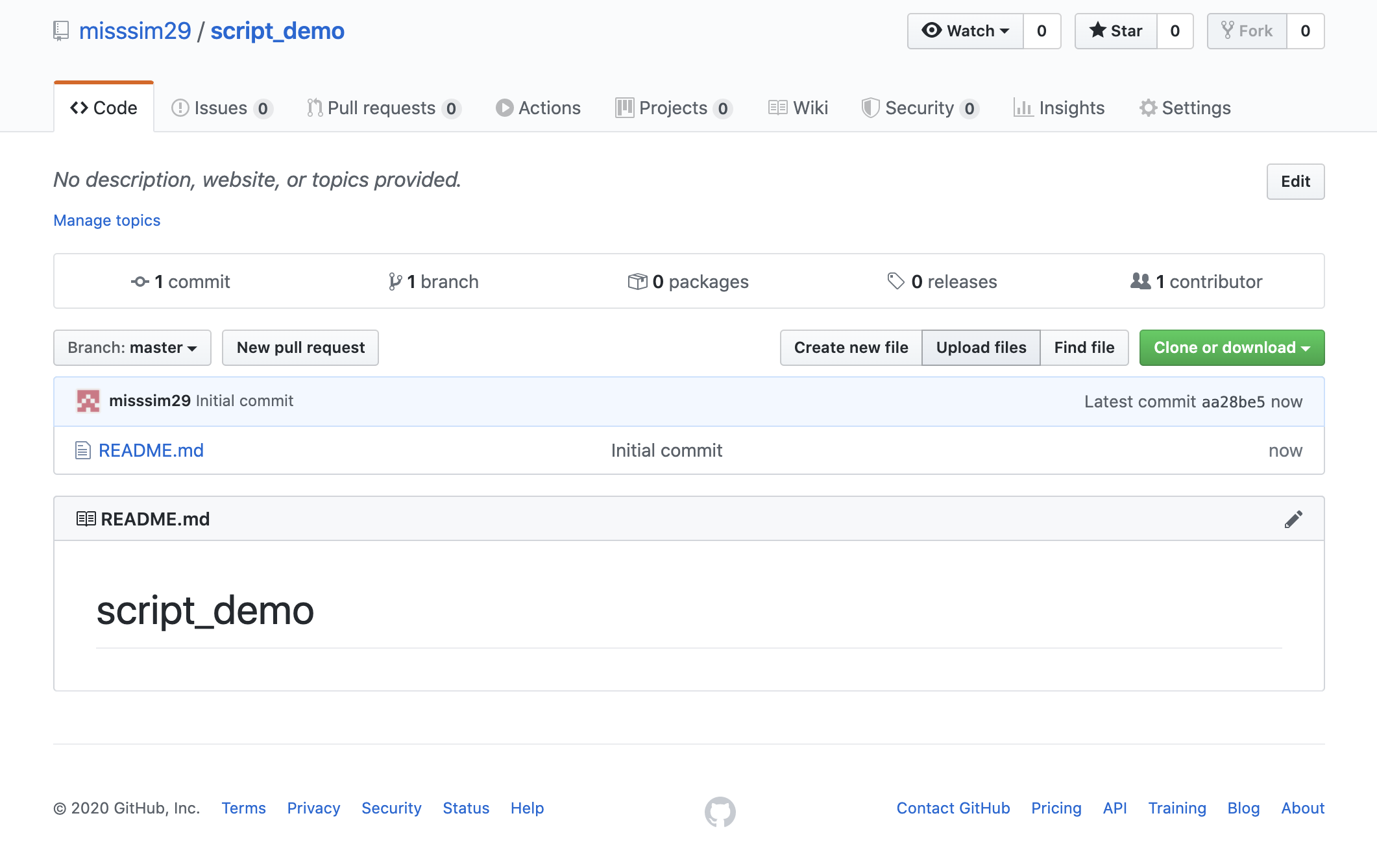Screen dimensions: 1377x868
Task: Expand the Branch: master selector
Action: point(132,348)
